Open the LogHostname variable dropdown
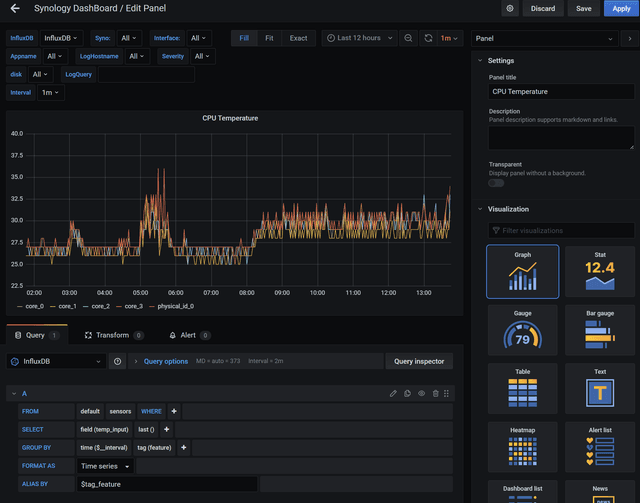Image resolution: width=640 pixels, height=503 pixels. pyautogui.click(x=137, y=56)
